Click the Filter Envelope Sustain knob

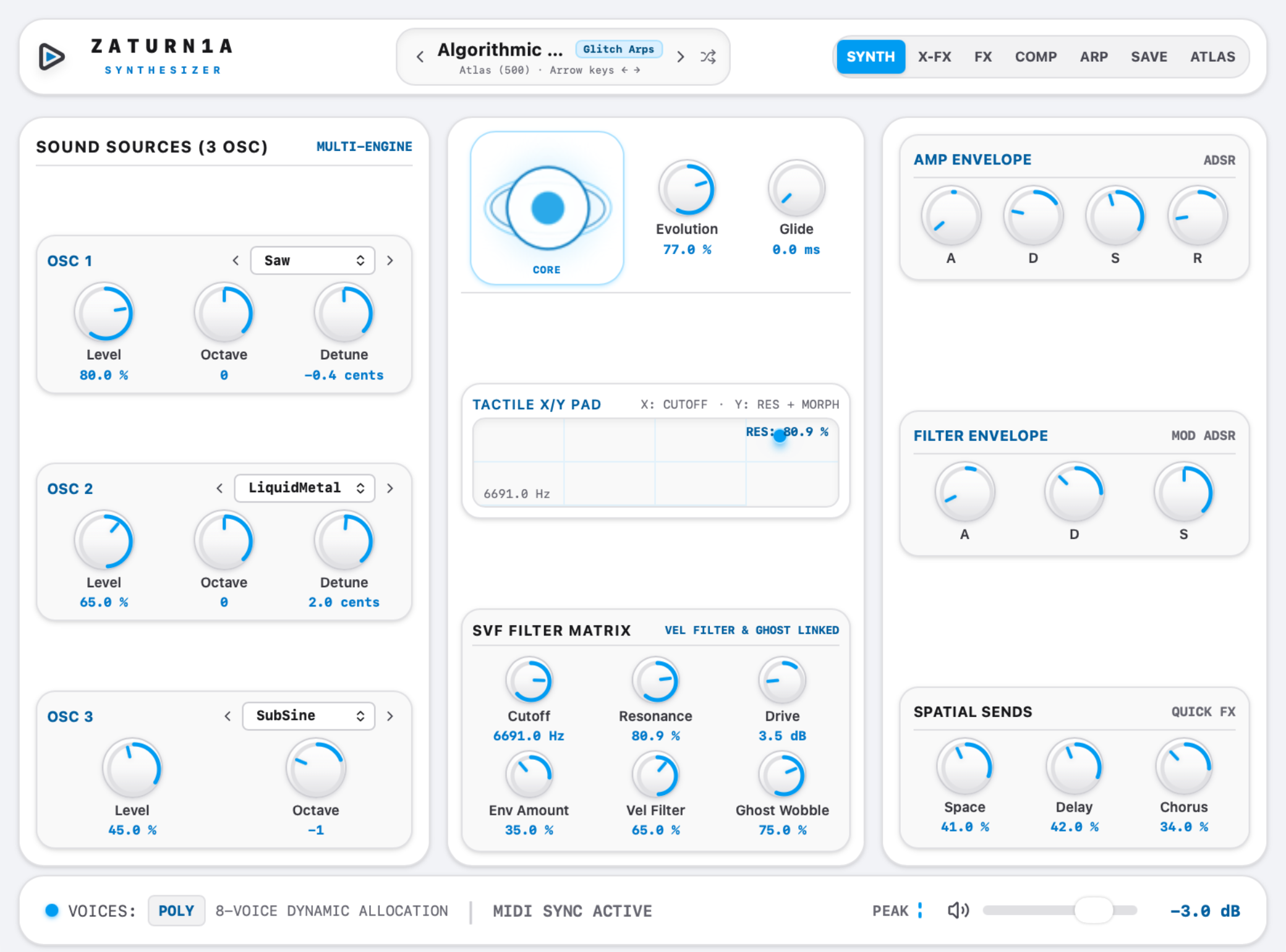pyautogui.click(x=1183, y=493)
